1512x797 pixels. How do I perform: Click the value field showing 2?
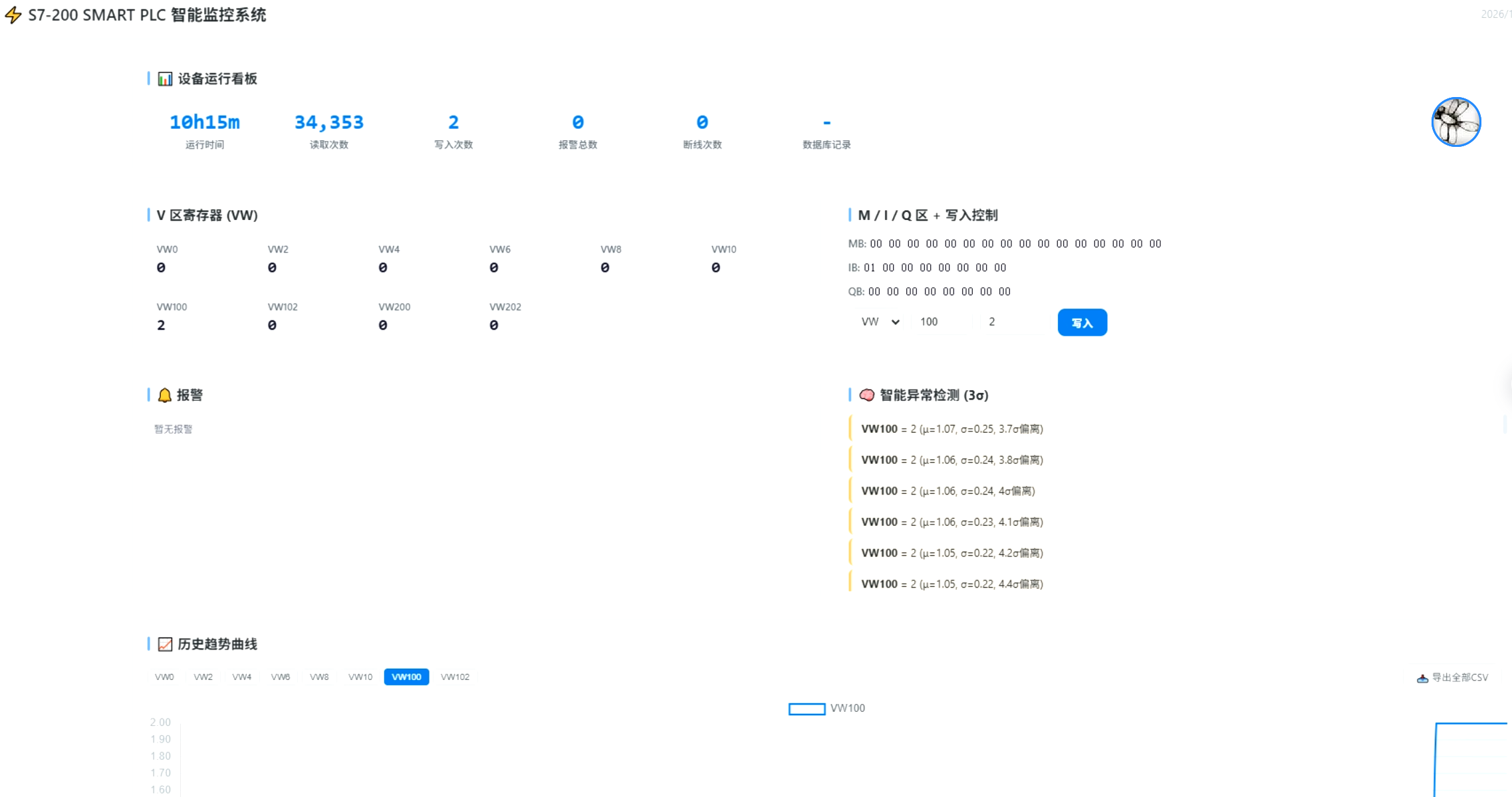1015,322
